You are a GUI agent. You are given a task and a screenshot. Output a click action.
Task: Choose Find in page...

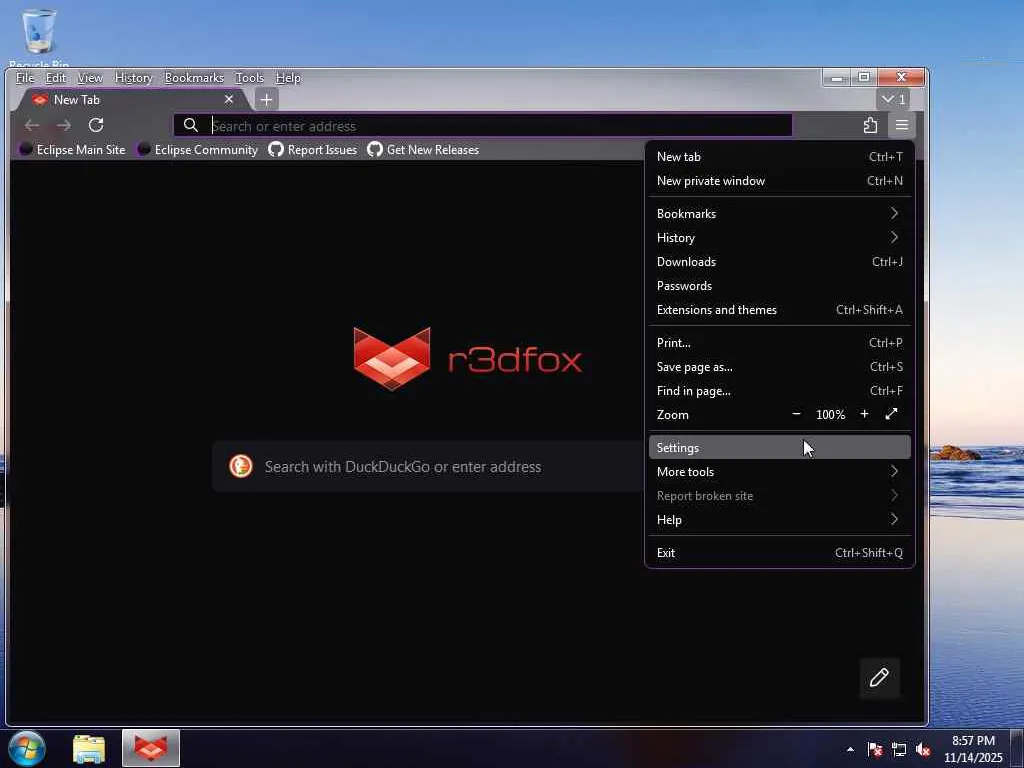779,391
